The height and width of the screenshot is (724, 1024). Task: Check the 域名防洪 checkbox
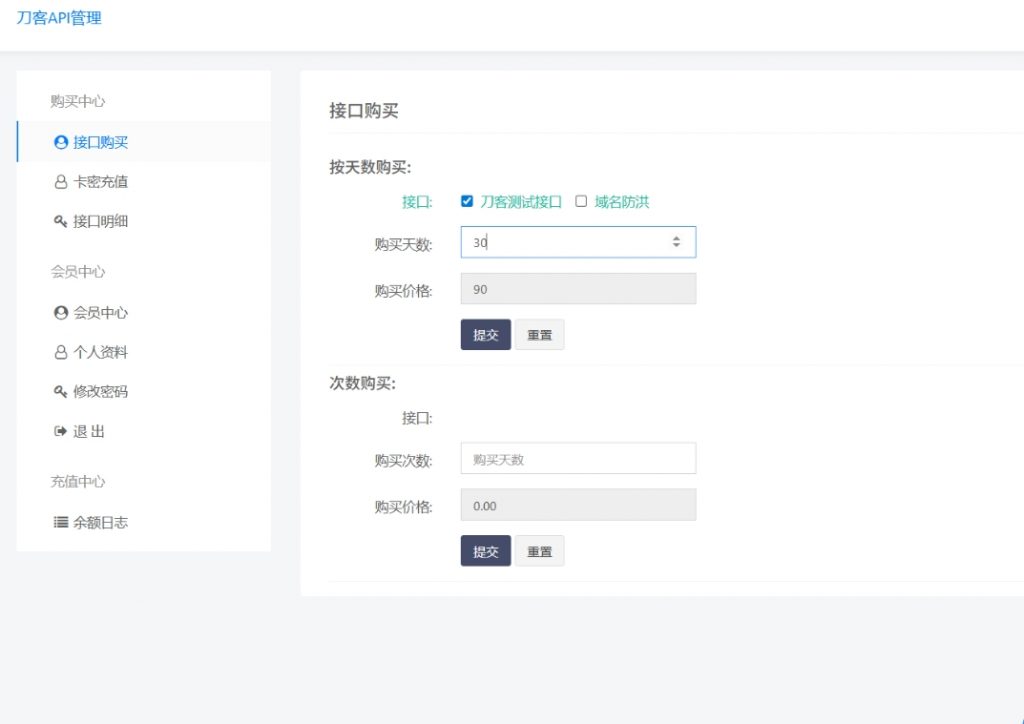pos(581,201)
